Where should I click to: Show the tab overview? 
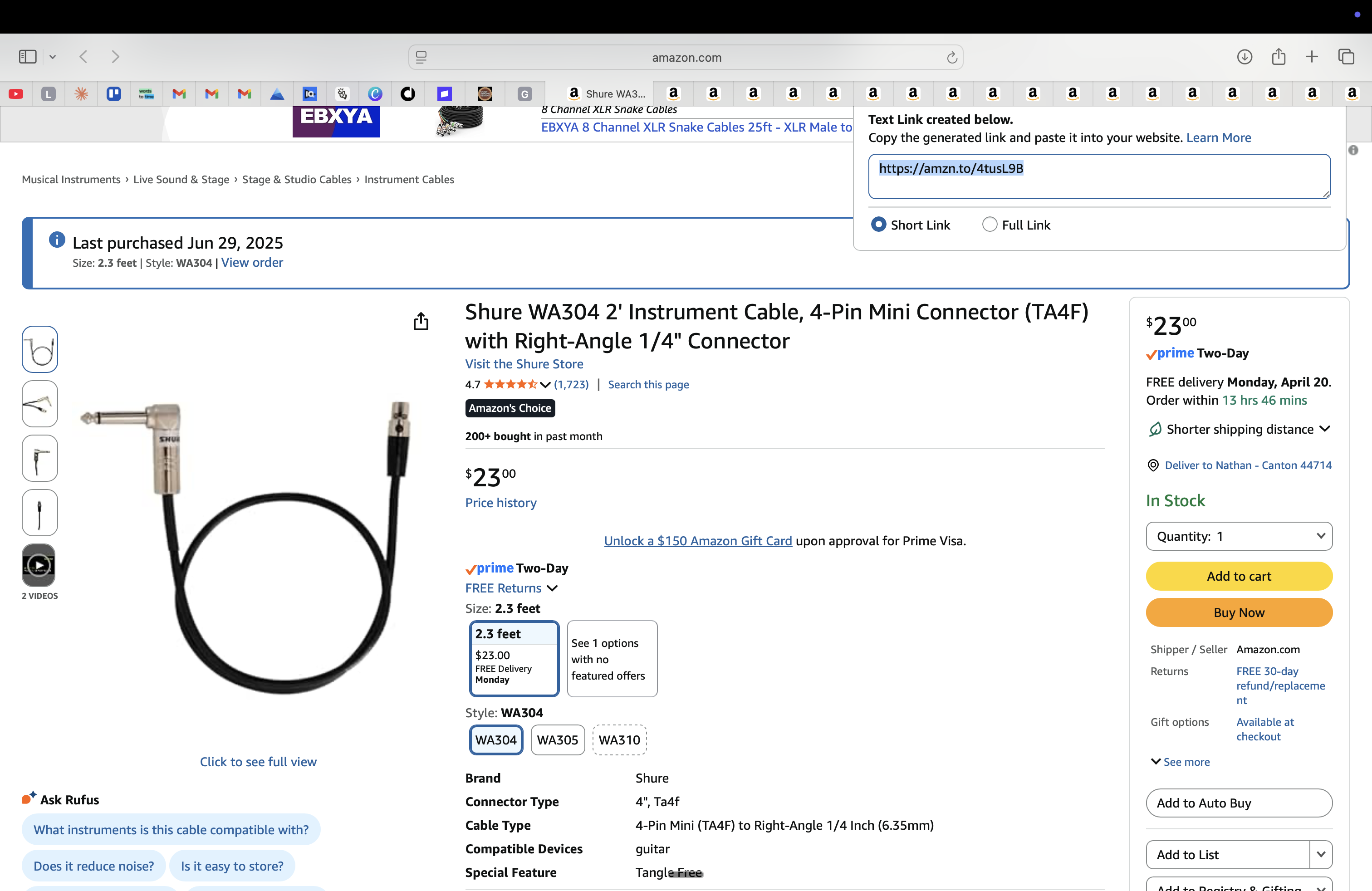click(1346, 56)
